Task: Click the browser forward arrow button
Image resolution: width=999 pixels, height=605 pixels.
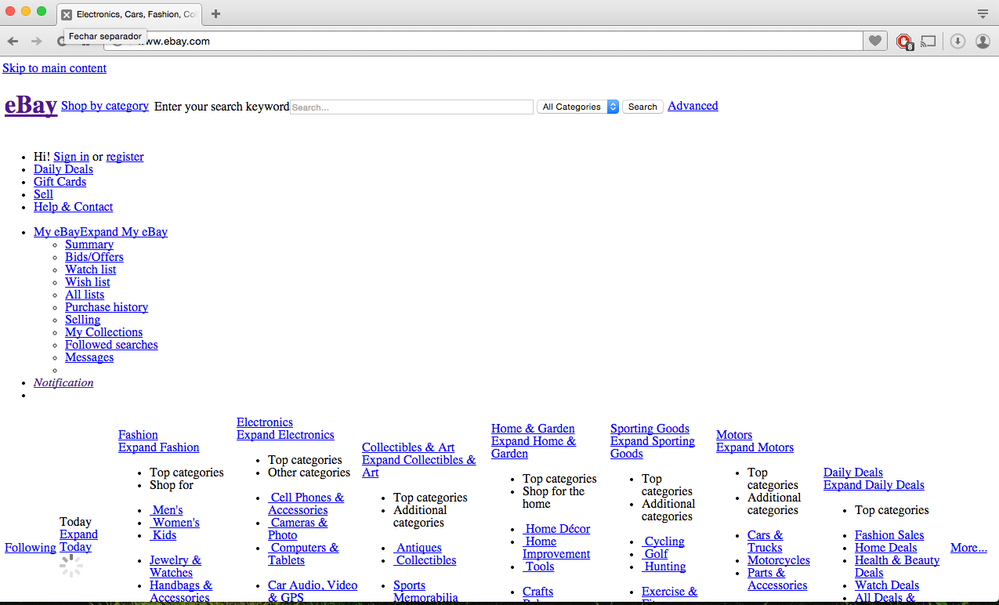Action: coord(37,41)
